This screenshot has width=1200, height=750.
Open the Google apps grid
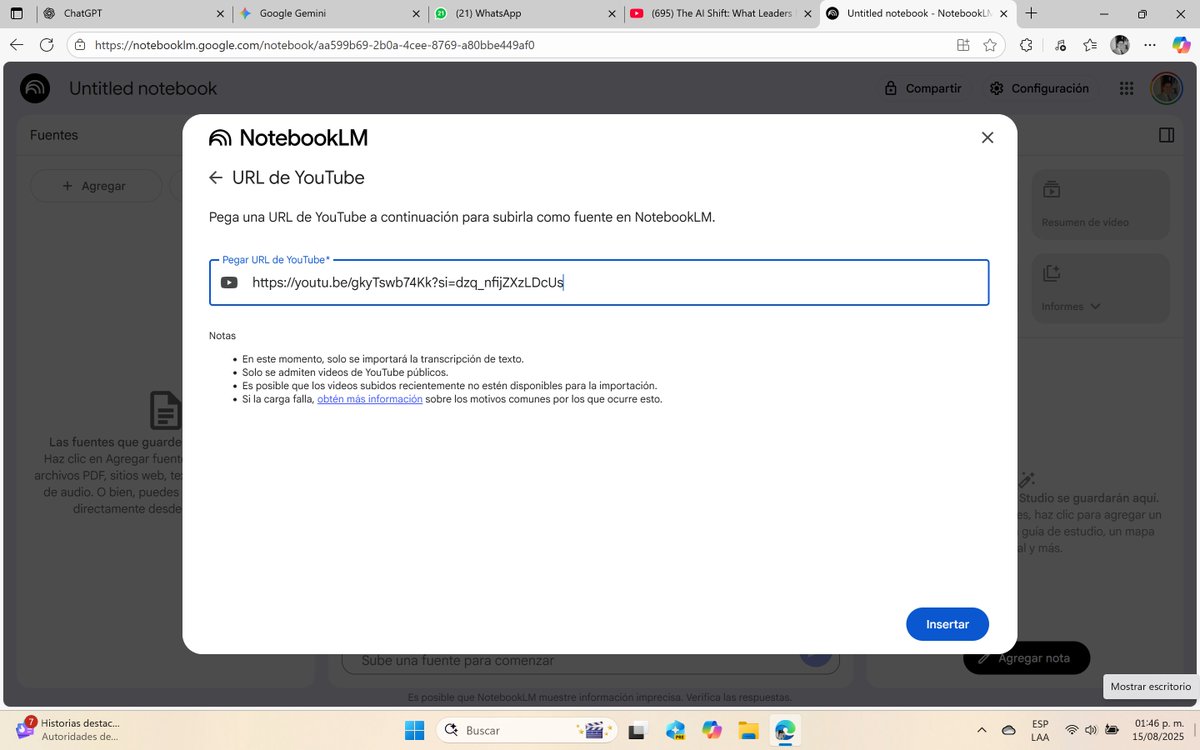point(1127,88)
